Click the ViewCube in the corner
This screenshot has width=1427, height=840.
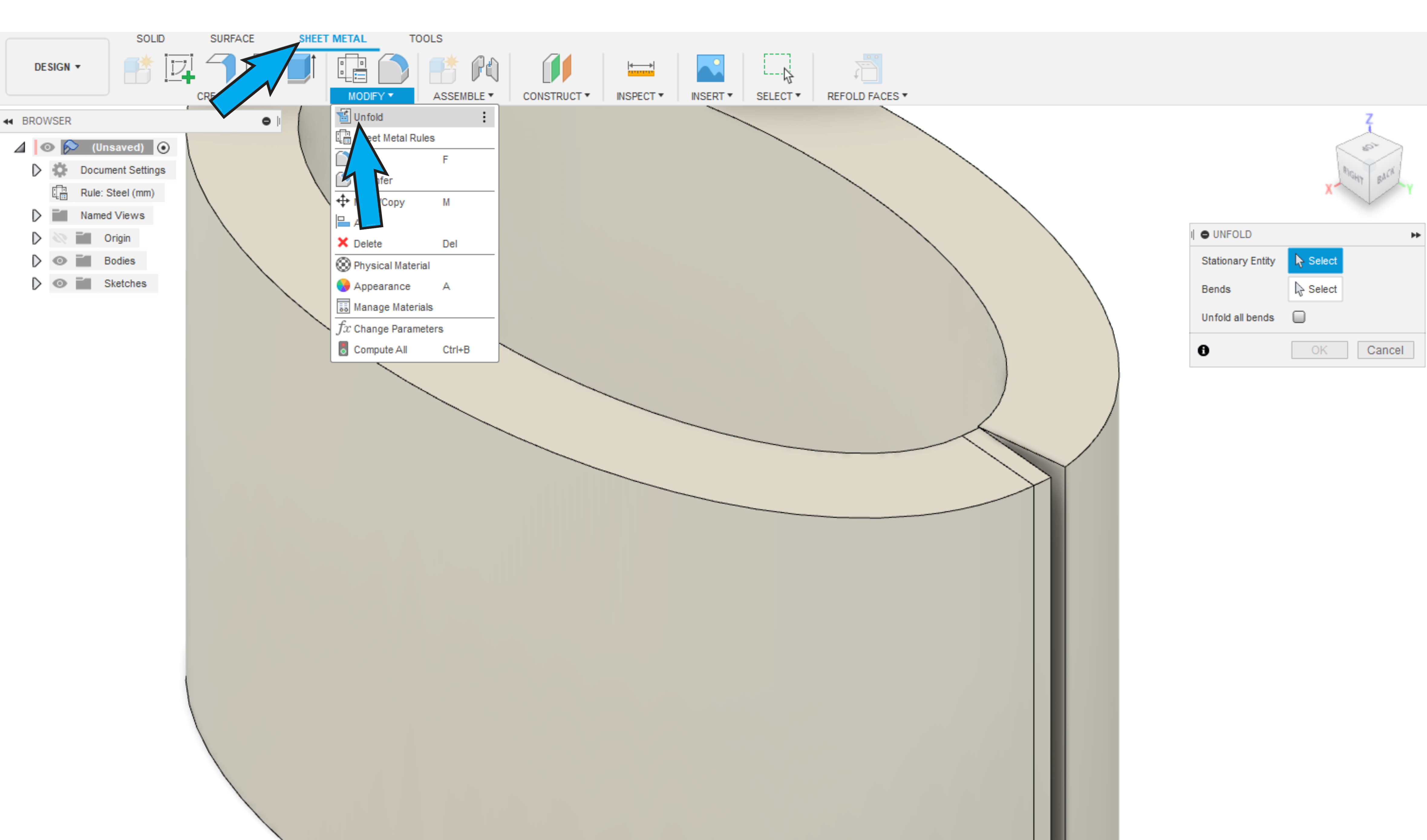point(1369,167)
